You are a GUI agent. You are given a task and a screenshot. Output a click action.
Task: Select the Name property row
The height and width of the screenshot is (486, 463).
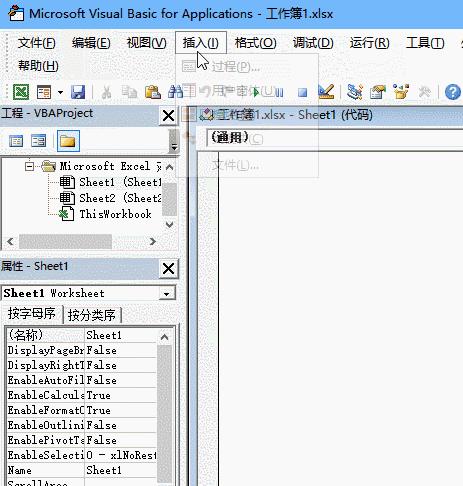[x=81, y=470]
